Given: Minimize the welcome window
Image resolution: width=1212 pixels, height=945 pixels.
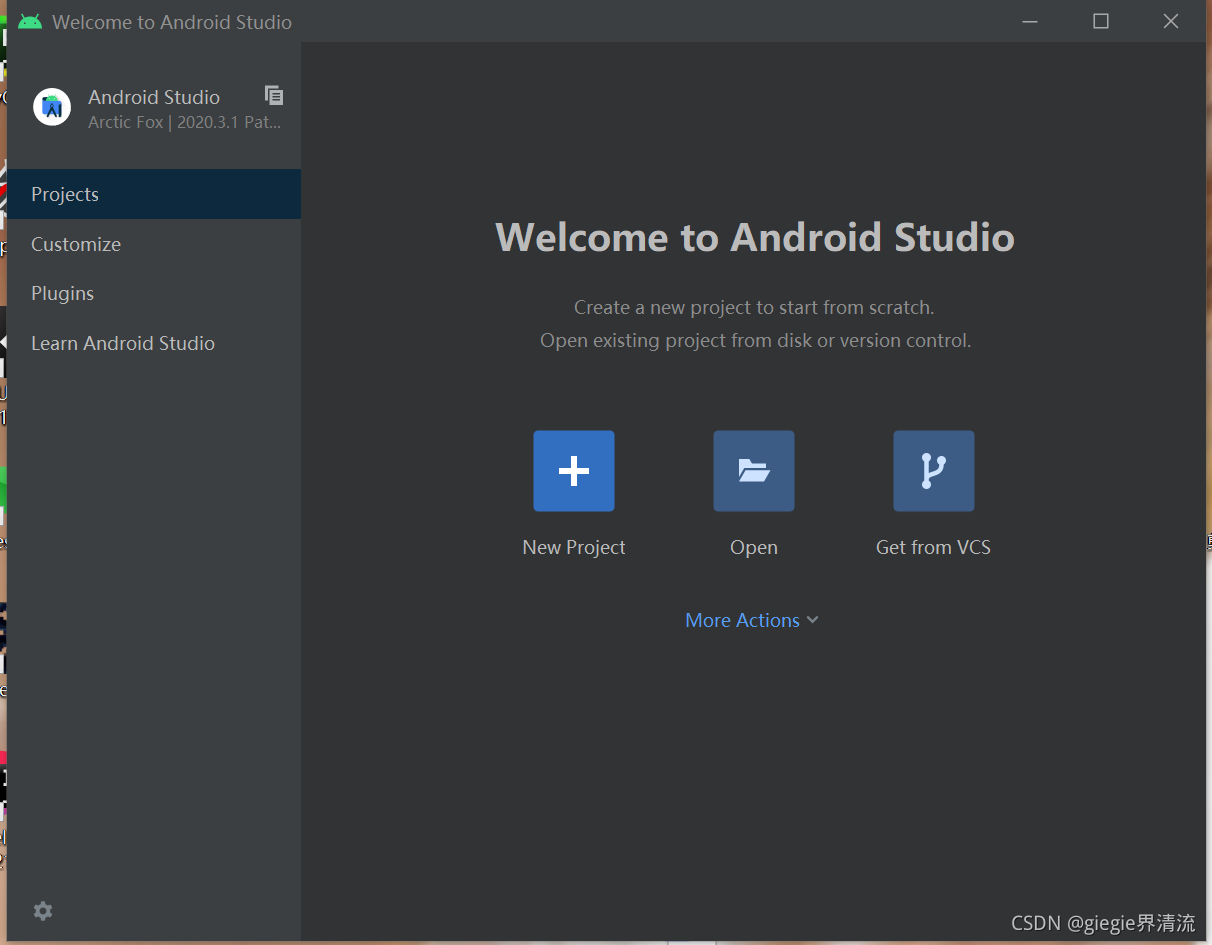Looking at the screenshot, I should (1030, 21).
